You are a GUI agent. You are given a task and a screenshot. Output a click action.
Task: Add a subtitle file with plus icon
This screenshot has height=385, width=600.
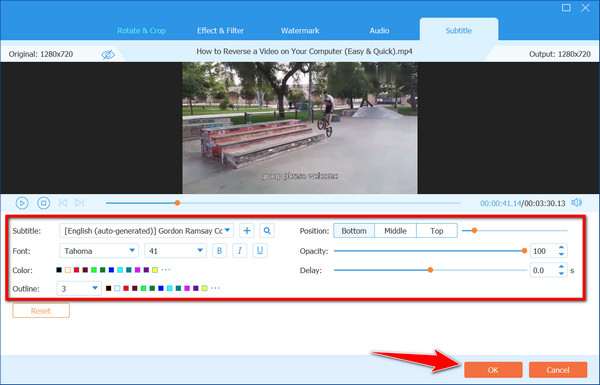[247, 231]
